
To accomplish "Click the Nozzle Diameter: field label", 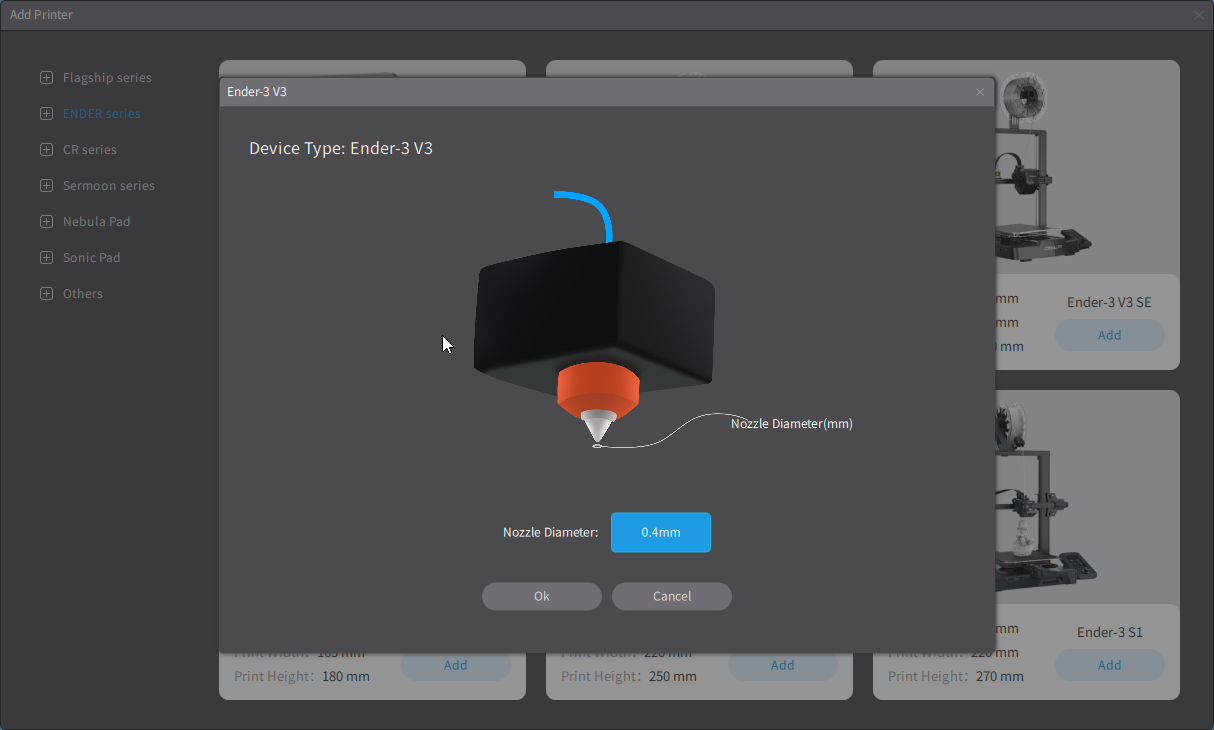I will (x=551, y=532).
